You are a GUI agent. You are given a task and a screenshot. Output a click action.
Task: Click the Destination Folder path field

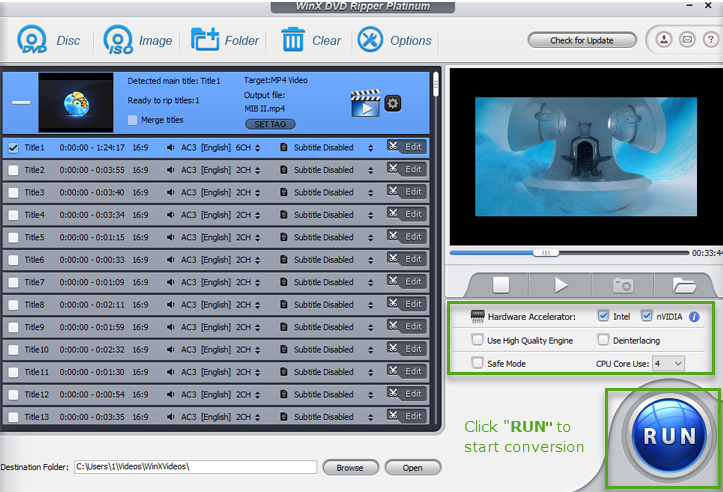pos(196,467)
